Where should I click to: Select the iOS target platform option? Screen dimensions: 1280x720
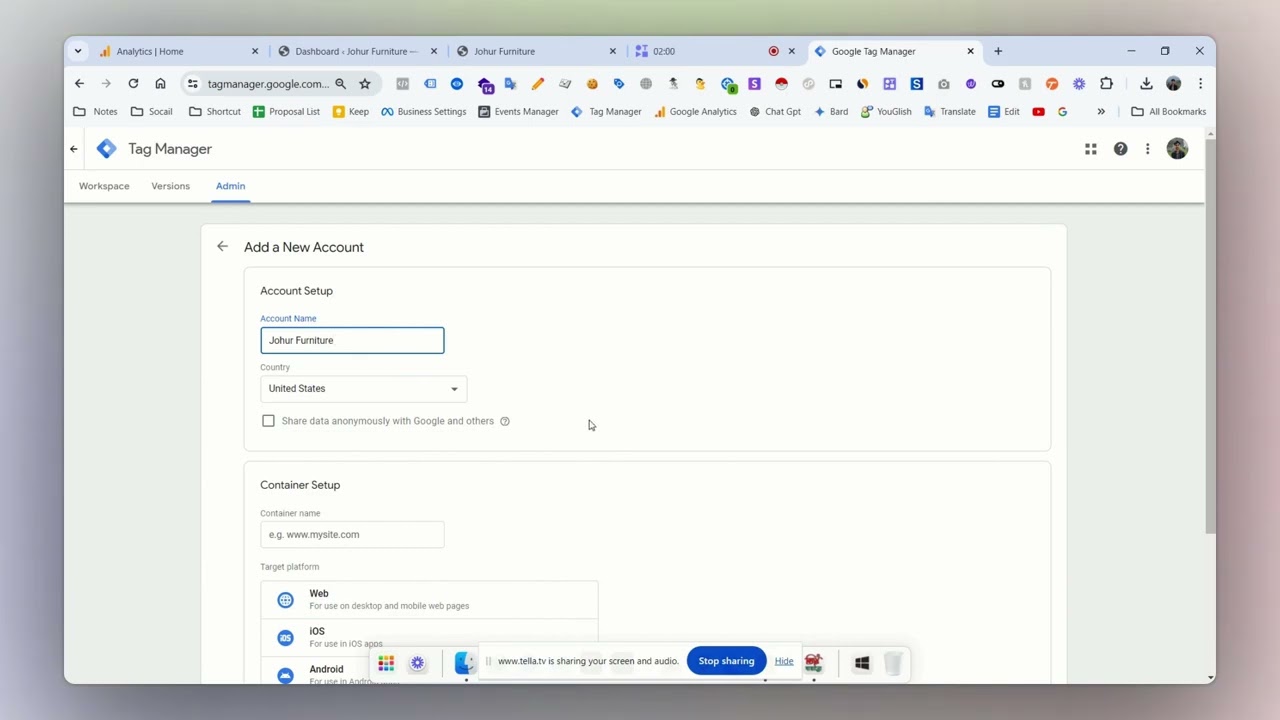429,638
